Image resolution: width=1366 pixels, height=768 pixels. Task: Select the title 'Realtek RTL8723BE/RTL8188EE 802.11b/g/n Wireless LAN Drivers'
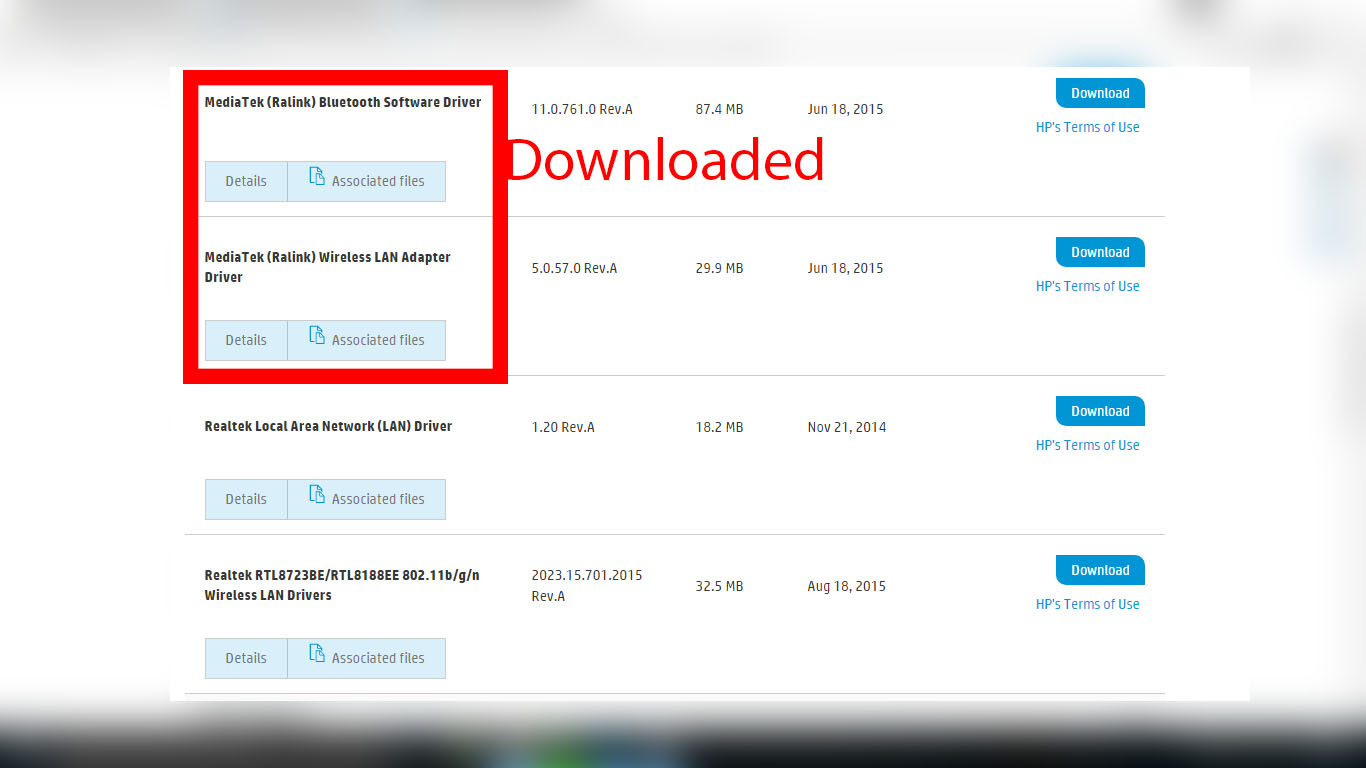[342, 585]
